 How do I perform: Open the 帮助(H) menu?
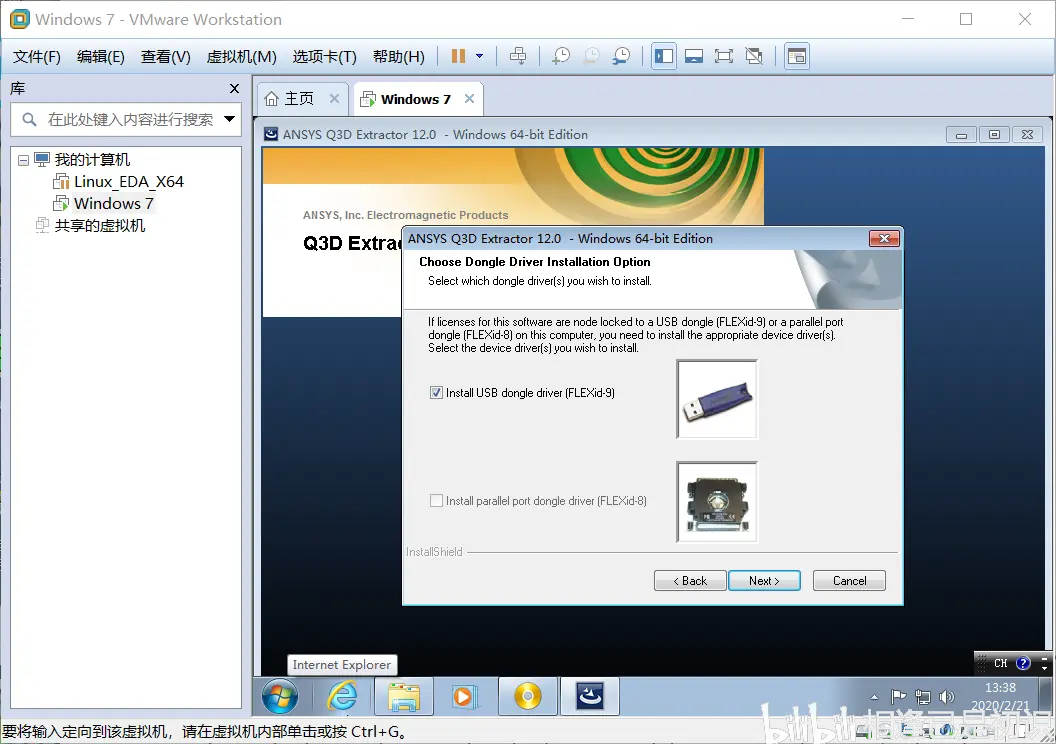tap(399, 57)
